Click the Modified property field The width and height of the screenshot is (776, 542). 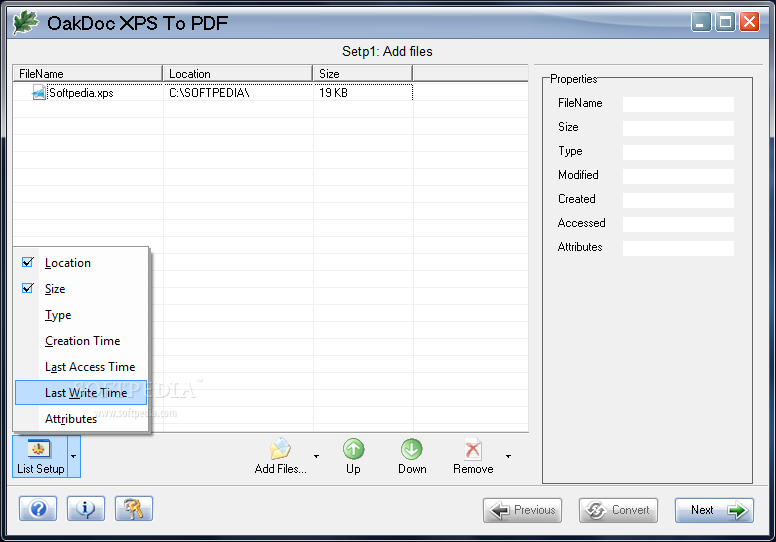[678, 176]
